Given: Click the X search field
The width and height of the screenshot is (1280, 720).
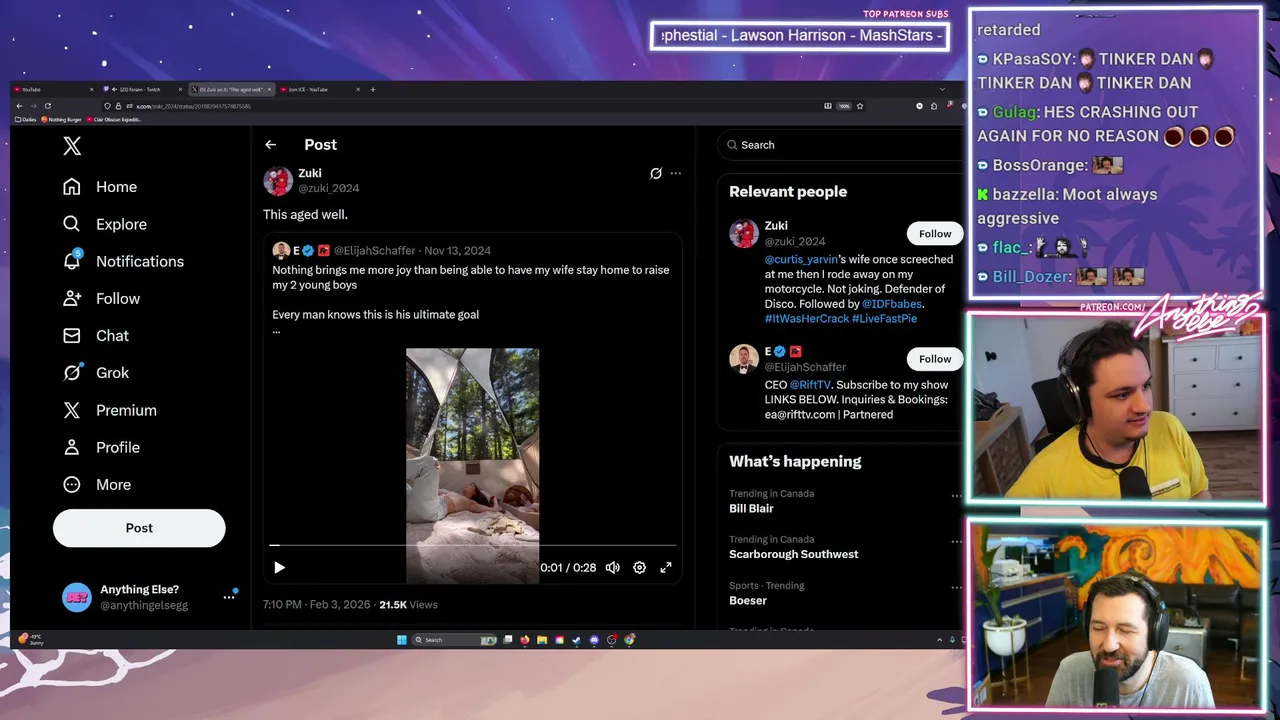Looking at the screenshot, I should 840,145.
